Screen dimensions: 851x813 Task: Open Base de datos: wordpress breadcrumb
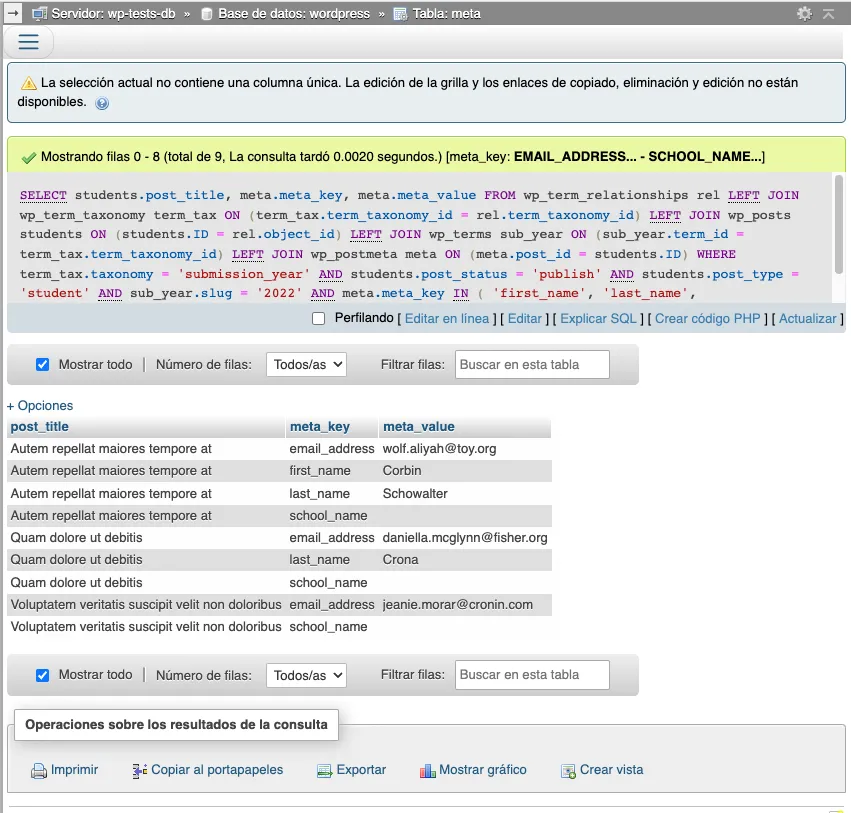(294, 14)
